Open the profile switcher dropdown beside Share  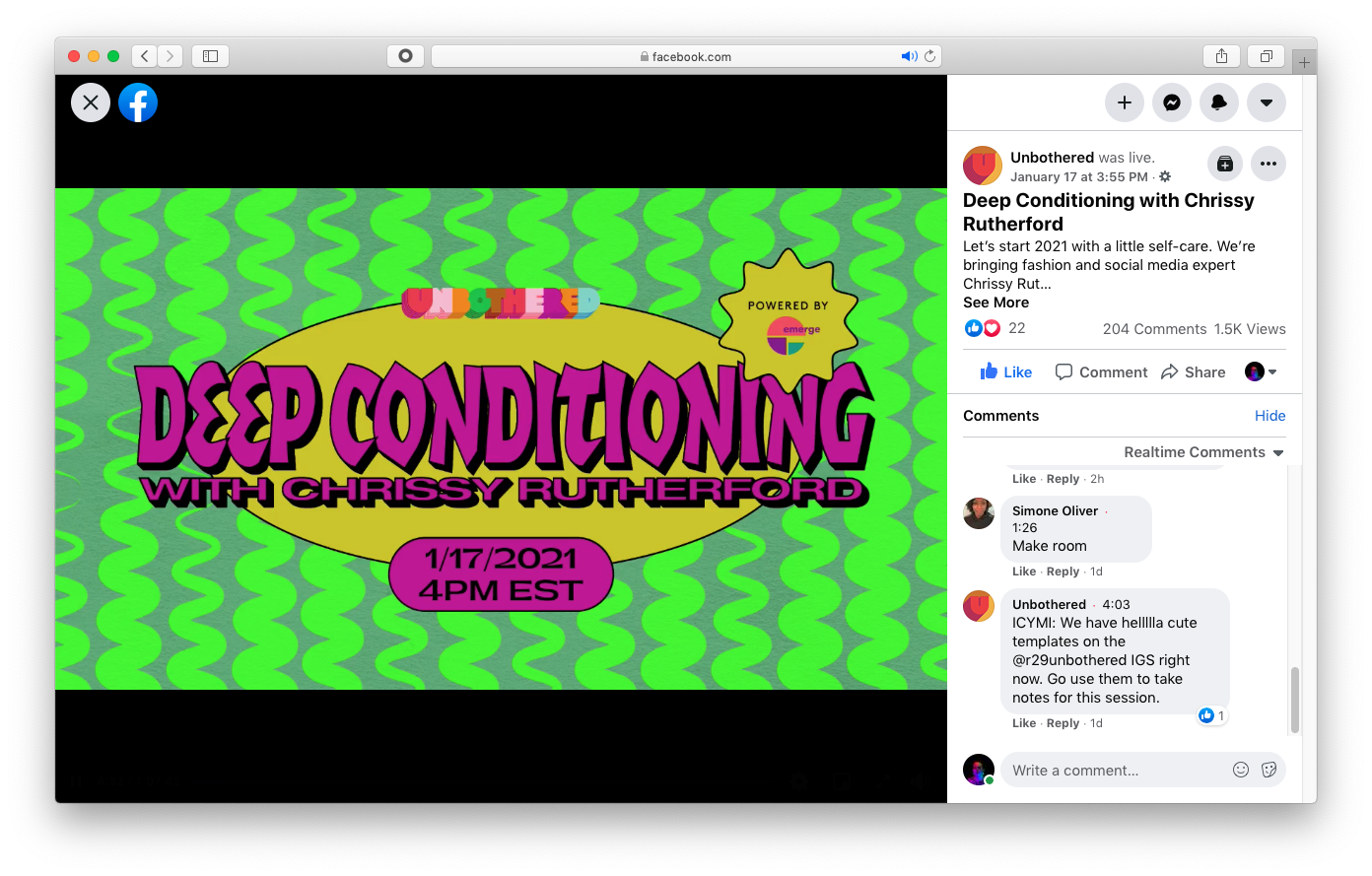click(1261, 371)
